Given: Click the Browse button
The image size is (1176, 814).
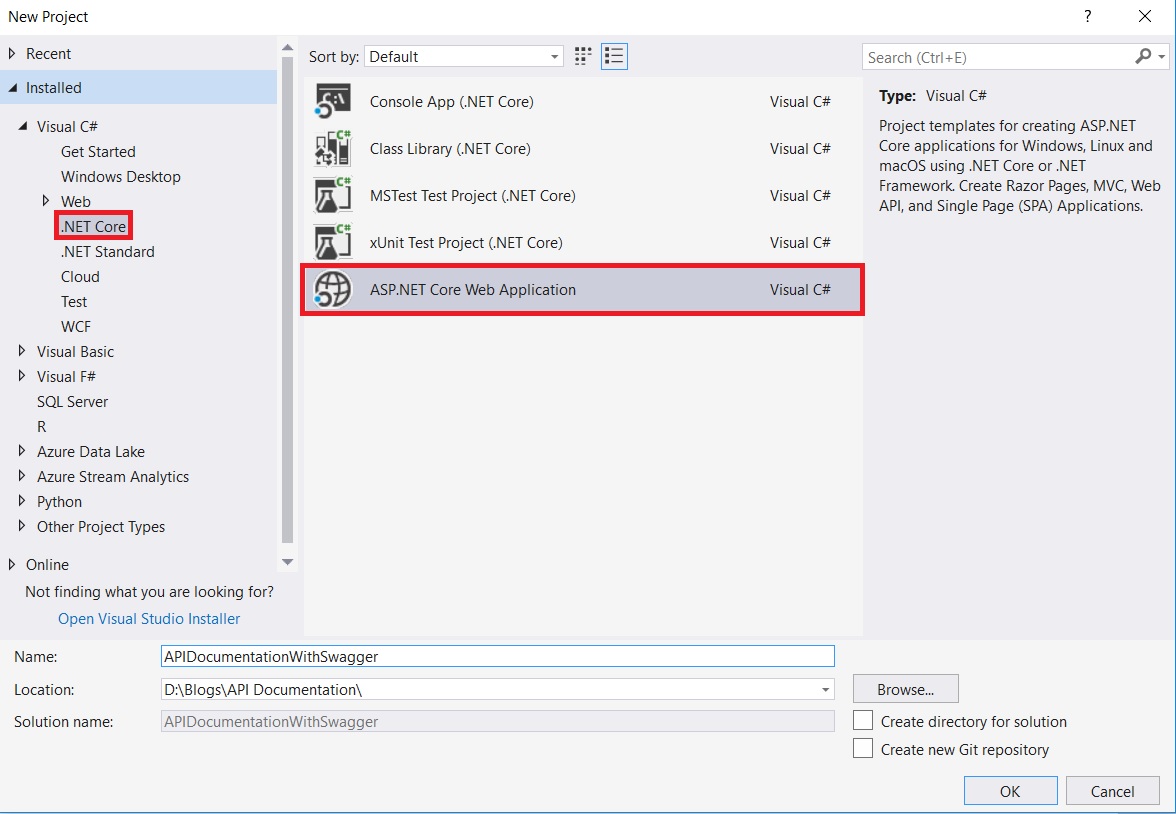Looking at the screenshot, I should click(904, 689).
